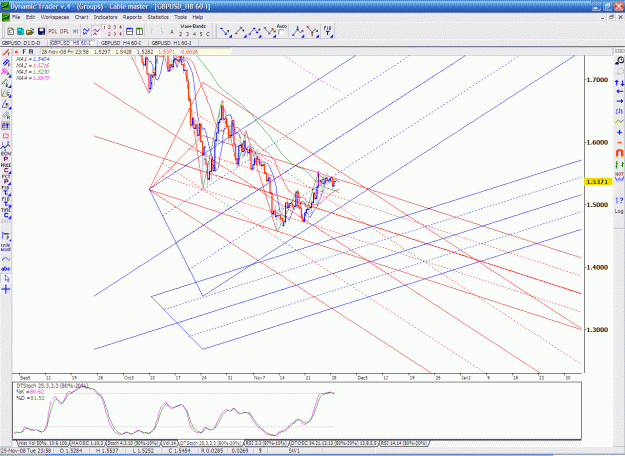This screenshot has width=625, height=456.
Task: Click the open folder toolbar icon
Action: [x=30, y=31]
